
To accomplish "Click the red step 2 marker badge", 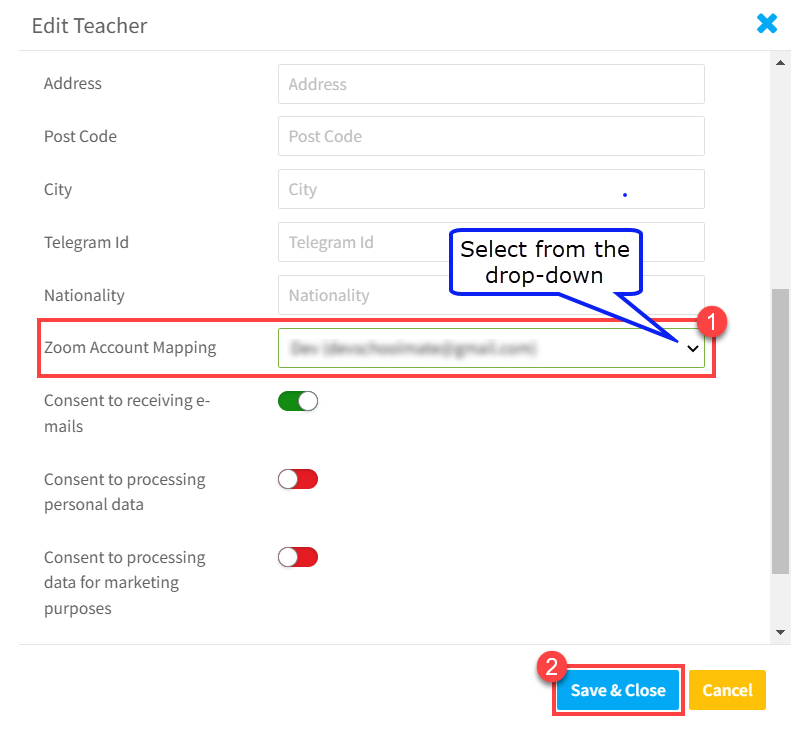I will (552, 667).
